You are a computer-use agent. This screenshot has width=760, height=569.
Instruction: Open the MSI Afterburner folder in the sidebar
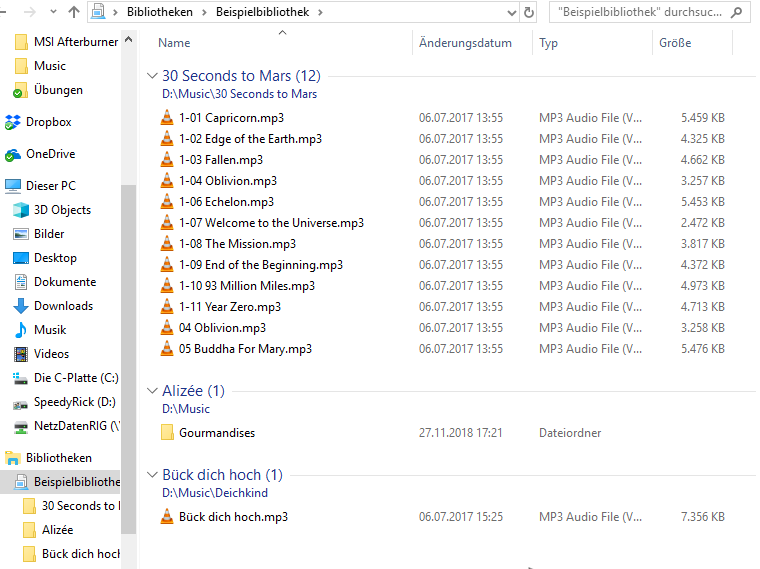[x=66, y=42]
